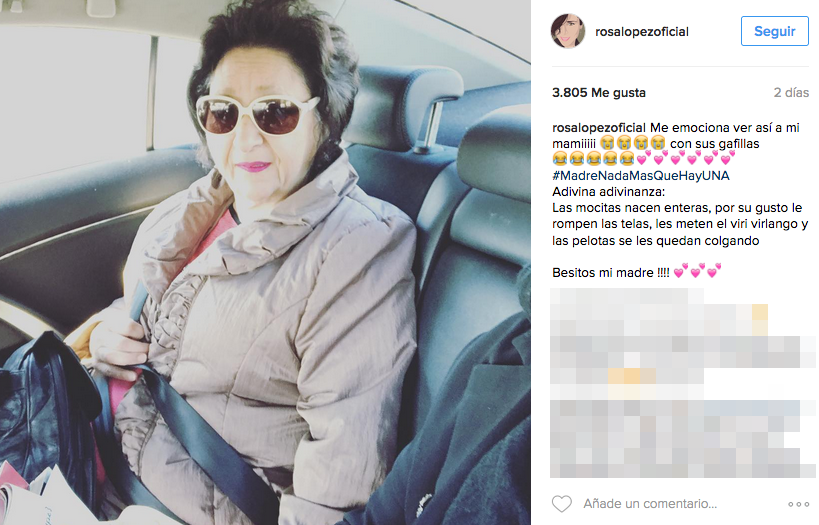Click the pink hearts after Besitos mi madre
819x525 pixels.
click(697, 271)
